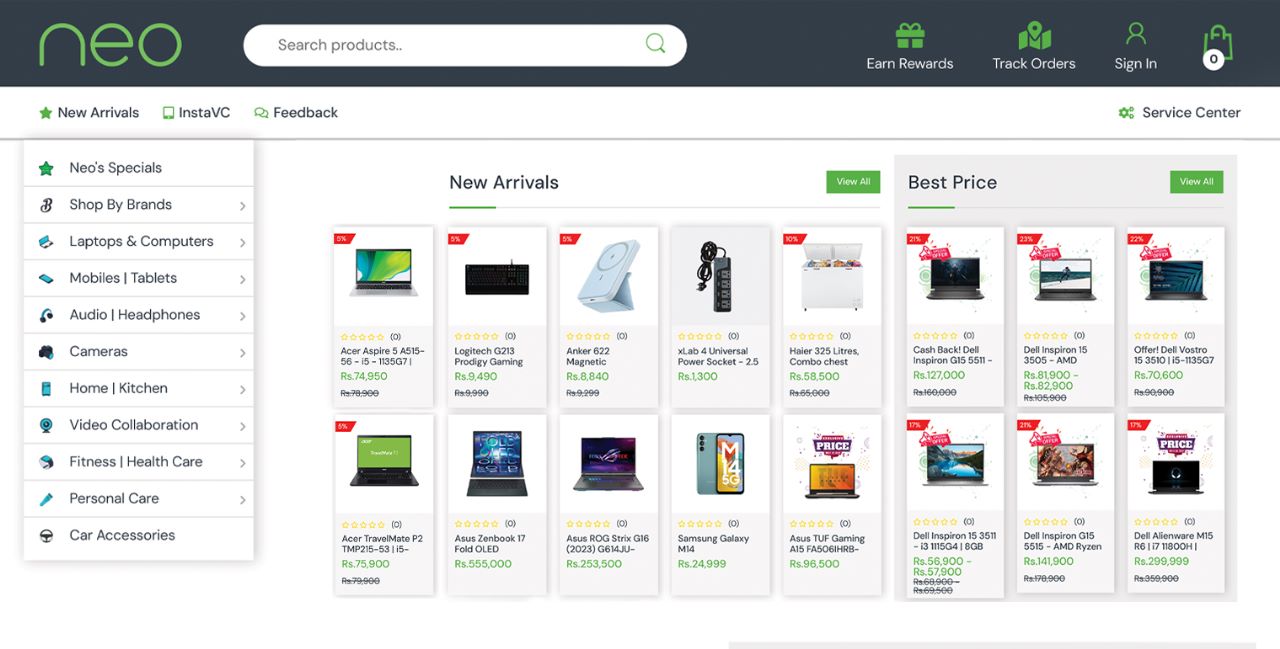Click the search magnifier icon
Screen dimensions: 1280x649
click(x=655, y=44)
